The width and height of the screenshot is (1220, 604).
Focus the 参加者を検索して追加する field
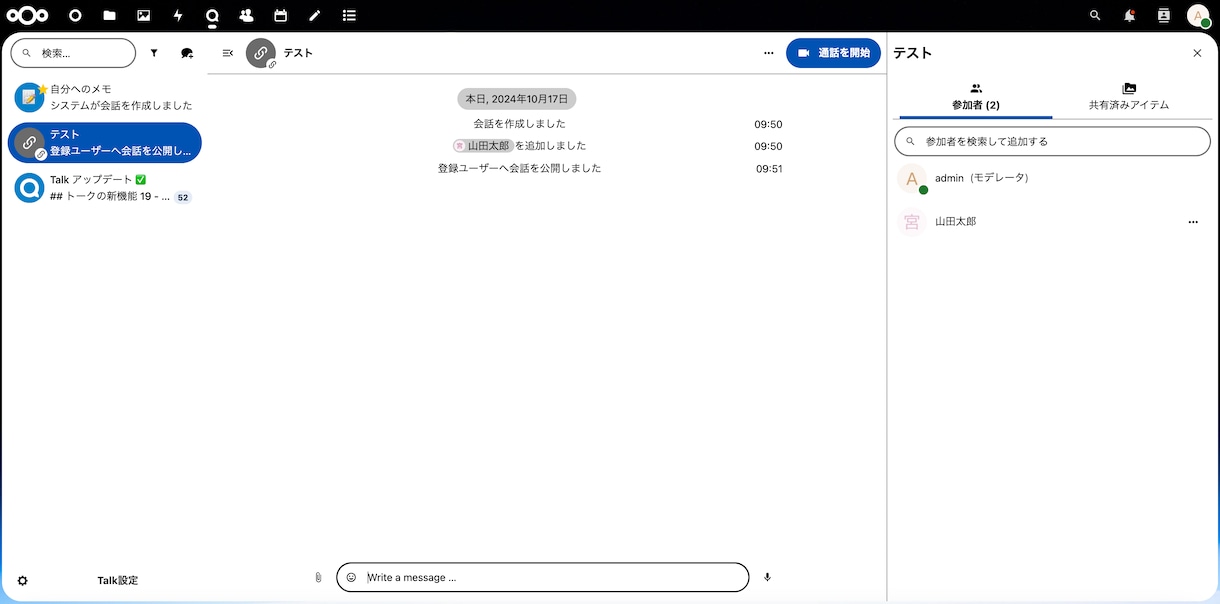tap(1052, 142)
